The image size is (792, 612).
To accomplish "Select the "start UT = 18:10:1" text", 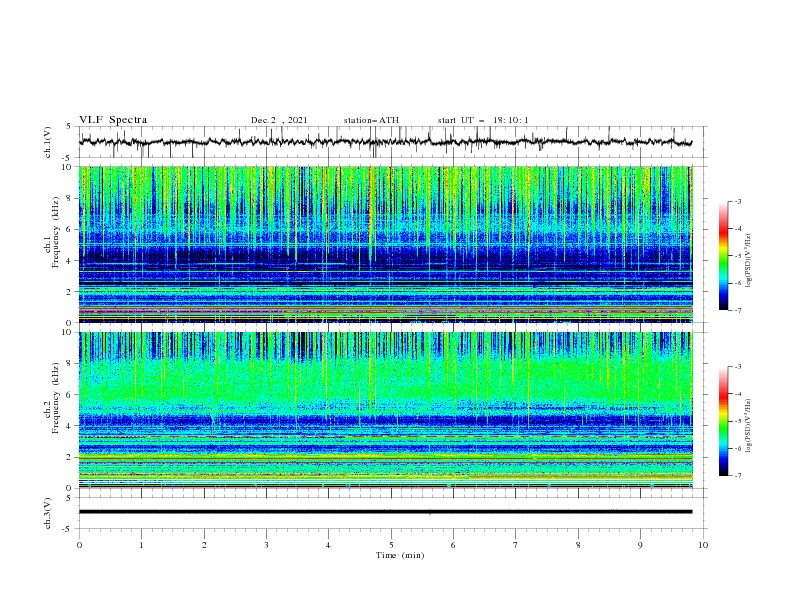I will (483, 120).
